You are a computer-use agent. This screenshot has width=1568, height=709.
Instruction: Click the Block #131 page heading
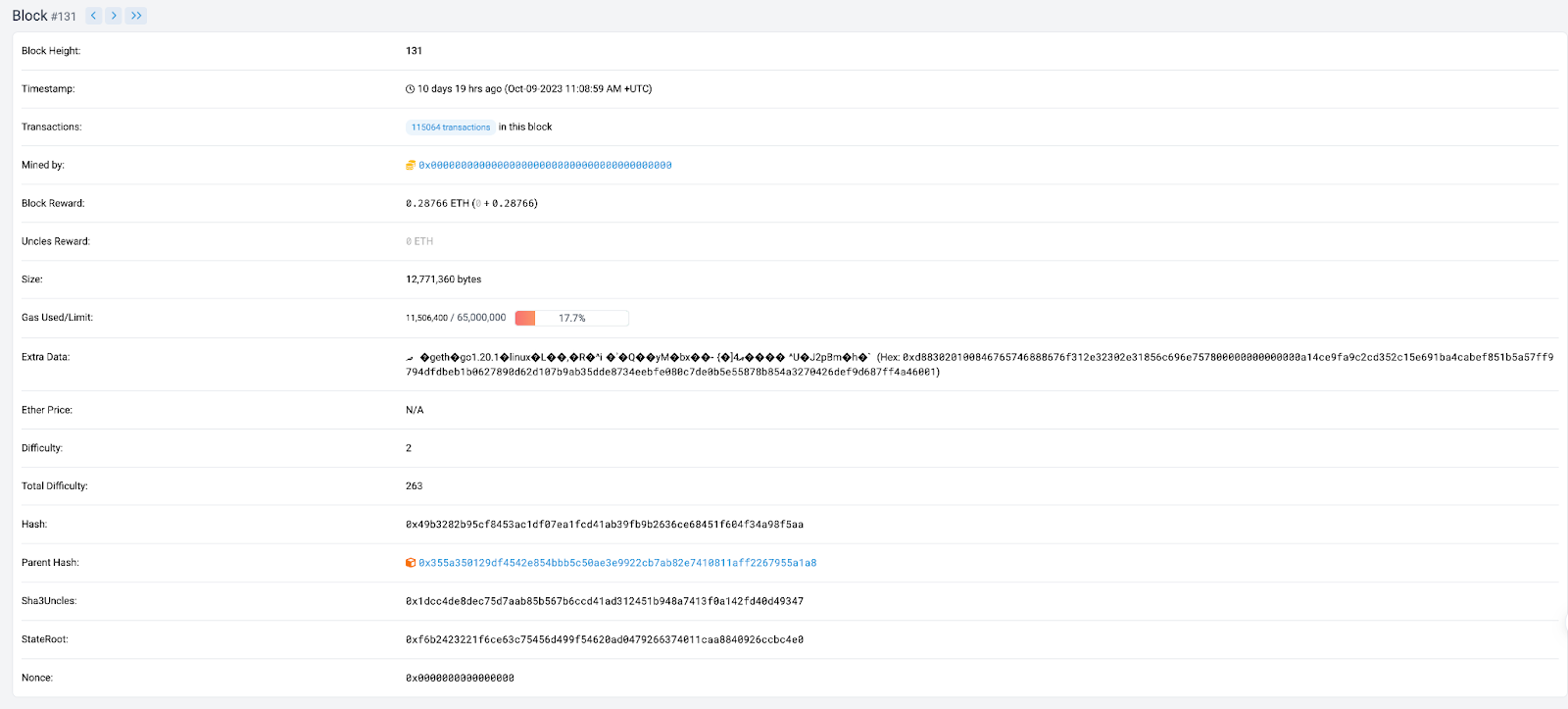44,16
